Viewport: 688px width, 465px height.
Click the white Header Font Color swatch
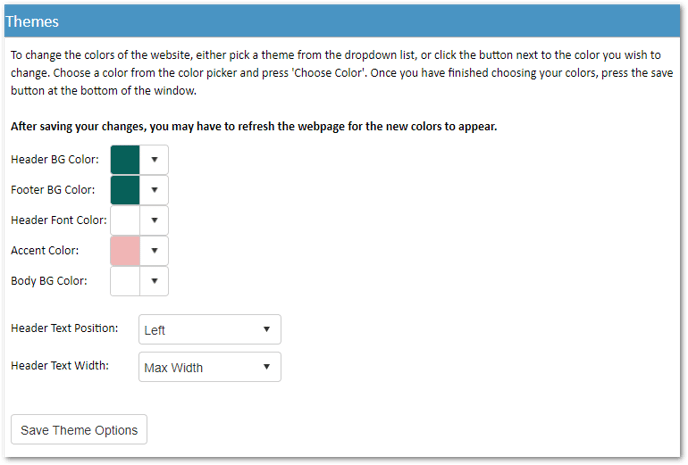pos(125,220)
